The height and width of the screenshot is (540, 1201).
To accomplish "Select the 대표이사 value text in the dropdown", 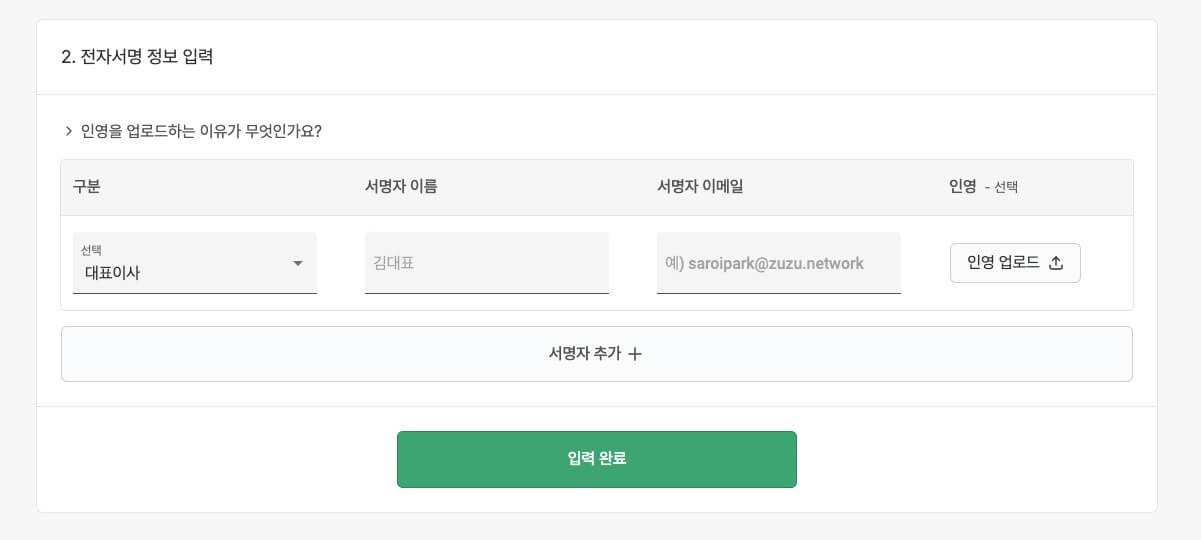I will click(x=112, y=272).
